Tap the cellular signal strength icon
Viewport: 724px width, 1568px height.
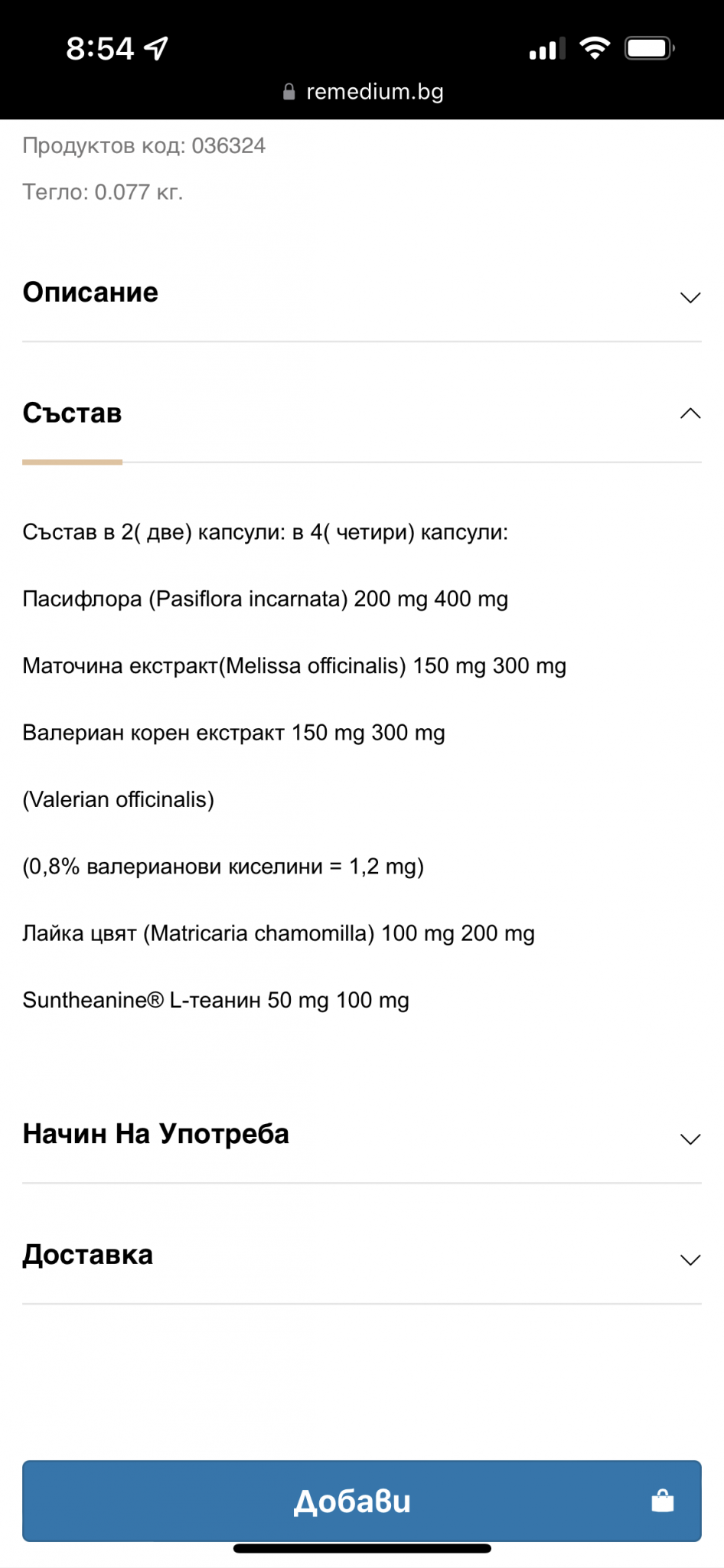point(546,49)
